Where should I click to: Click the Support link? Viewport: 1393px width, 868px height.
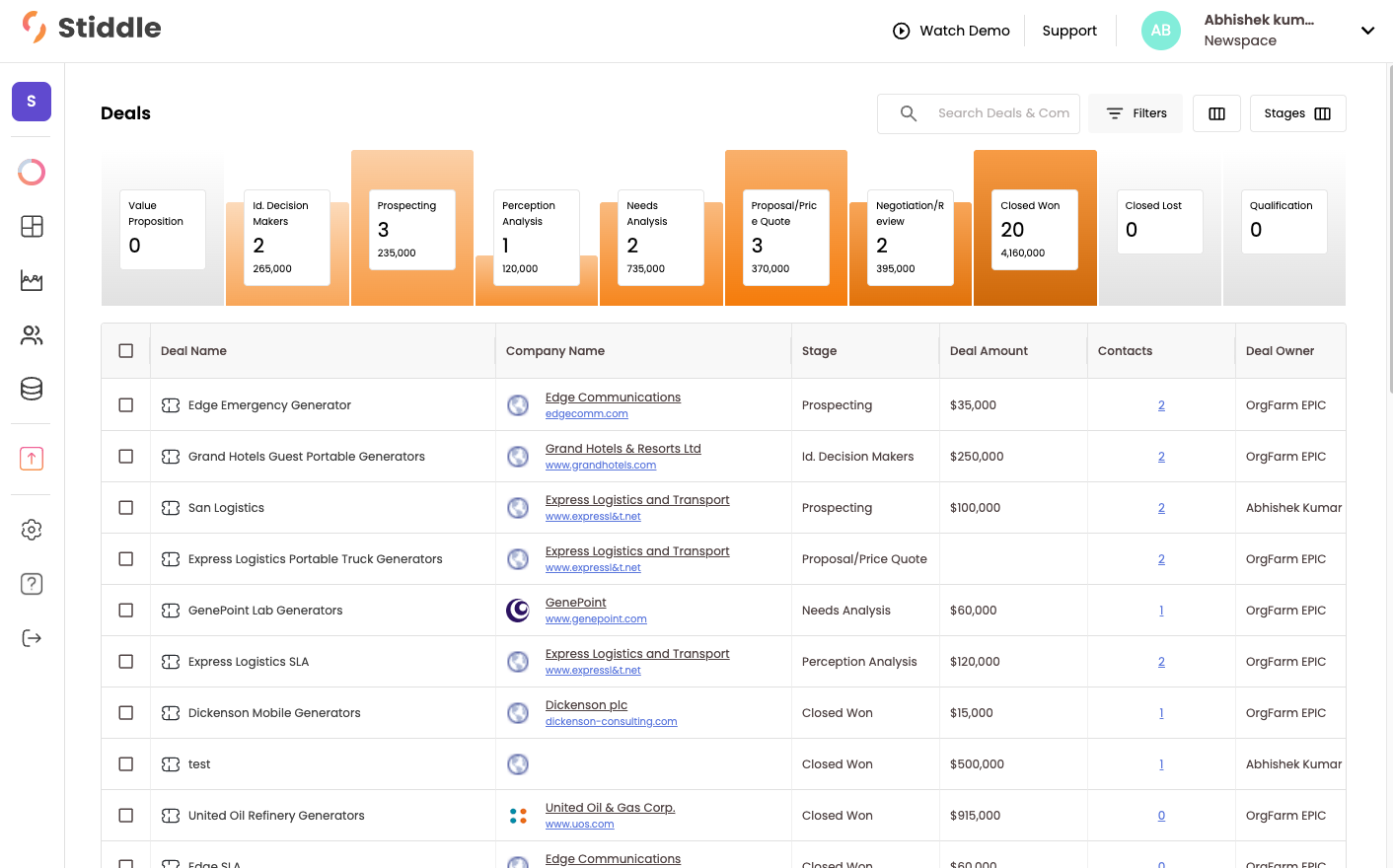(x=1069, y=31)
